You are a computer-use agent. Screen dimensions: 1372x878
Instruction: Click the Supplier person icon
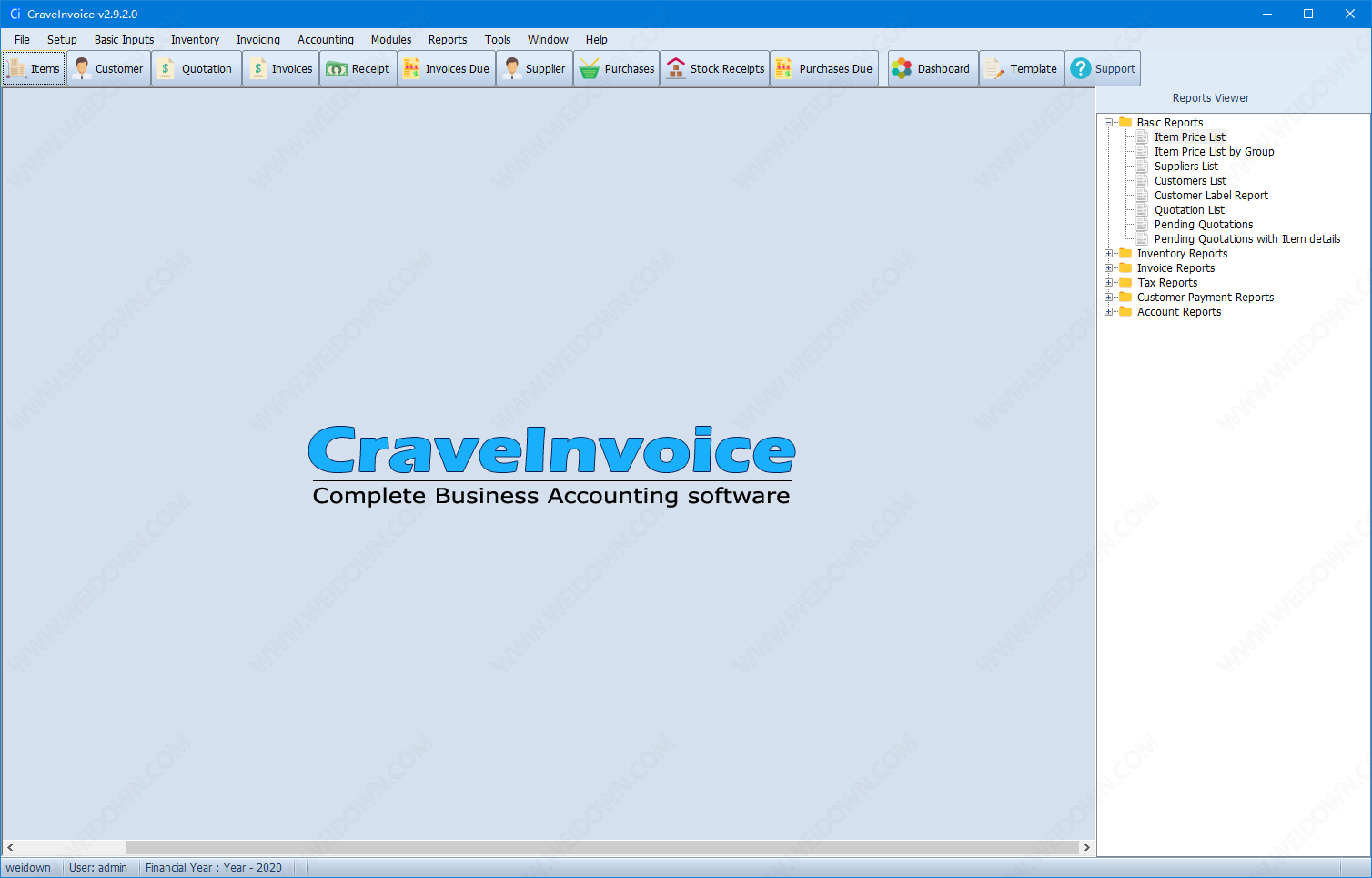[512, 68]
